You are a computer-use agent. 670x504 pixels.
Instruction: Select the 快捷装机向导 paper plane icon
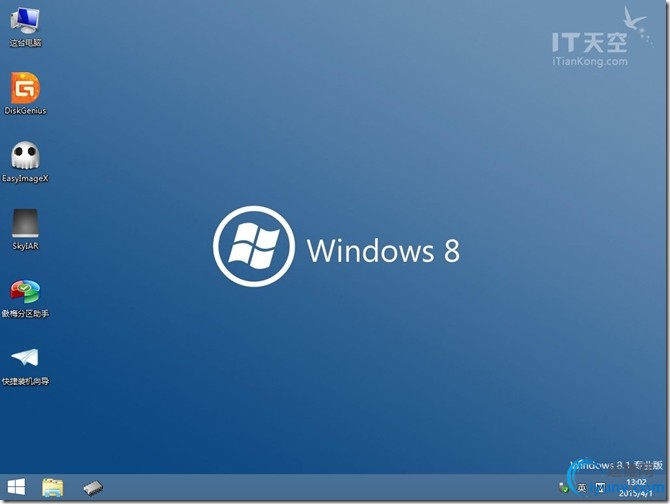tap(25, 367)
